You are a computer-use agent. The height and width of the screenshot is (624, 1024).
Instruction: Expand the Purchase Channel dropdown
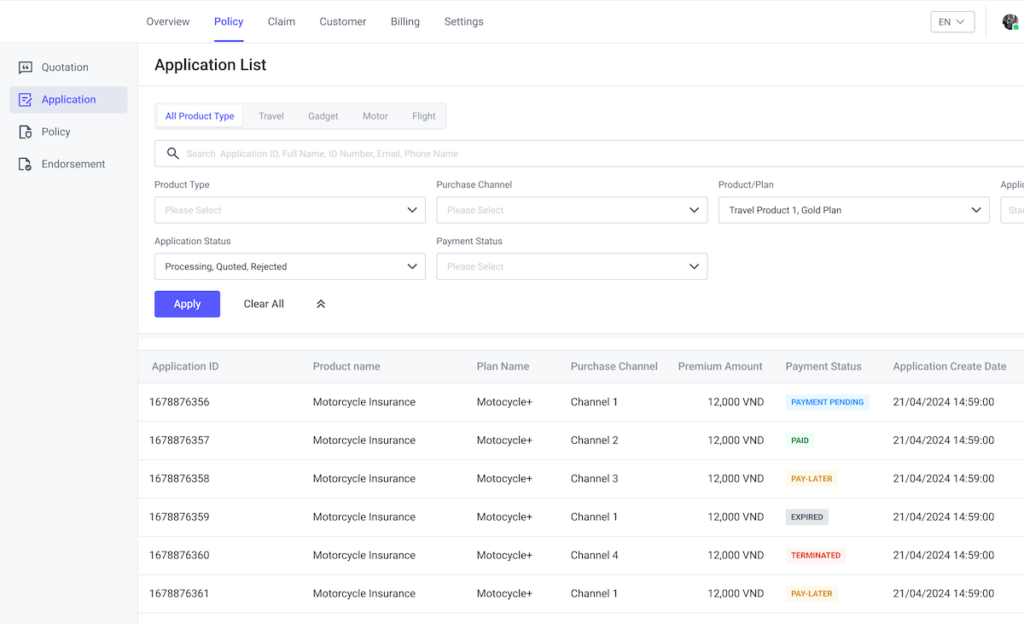[x=571, y=210]
